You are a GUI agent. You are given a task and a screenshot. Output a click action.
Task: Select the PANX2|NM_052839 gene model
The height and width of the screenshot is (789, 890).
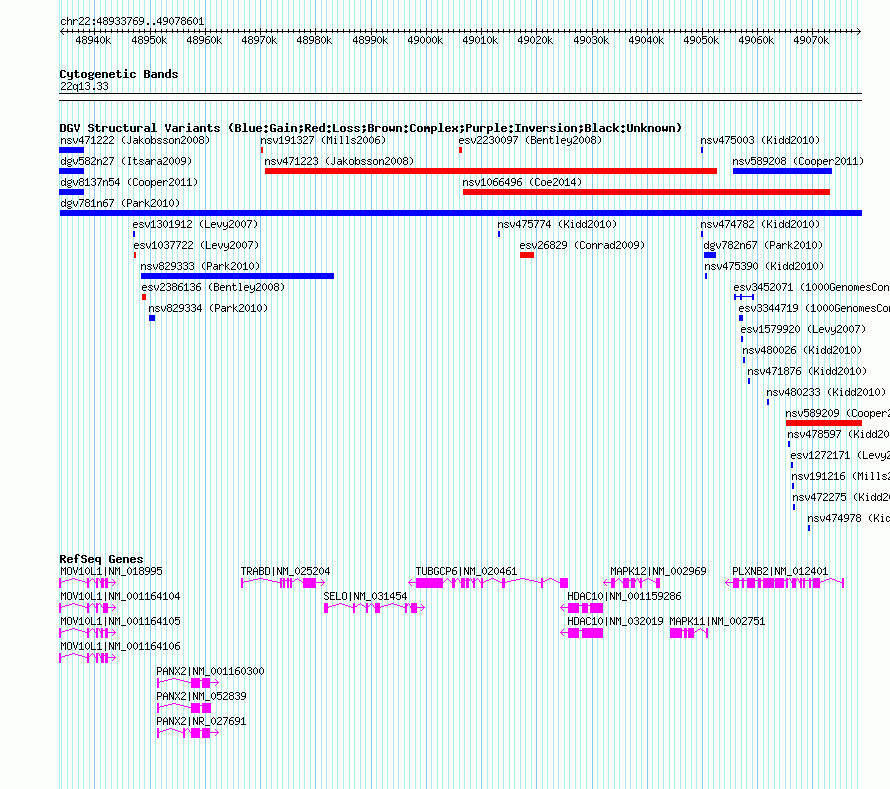pos(184,708)
